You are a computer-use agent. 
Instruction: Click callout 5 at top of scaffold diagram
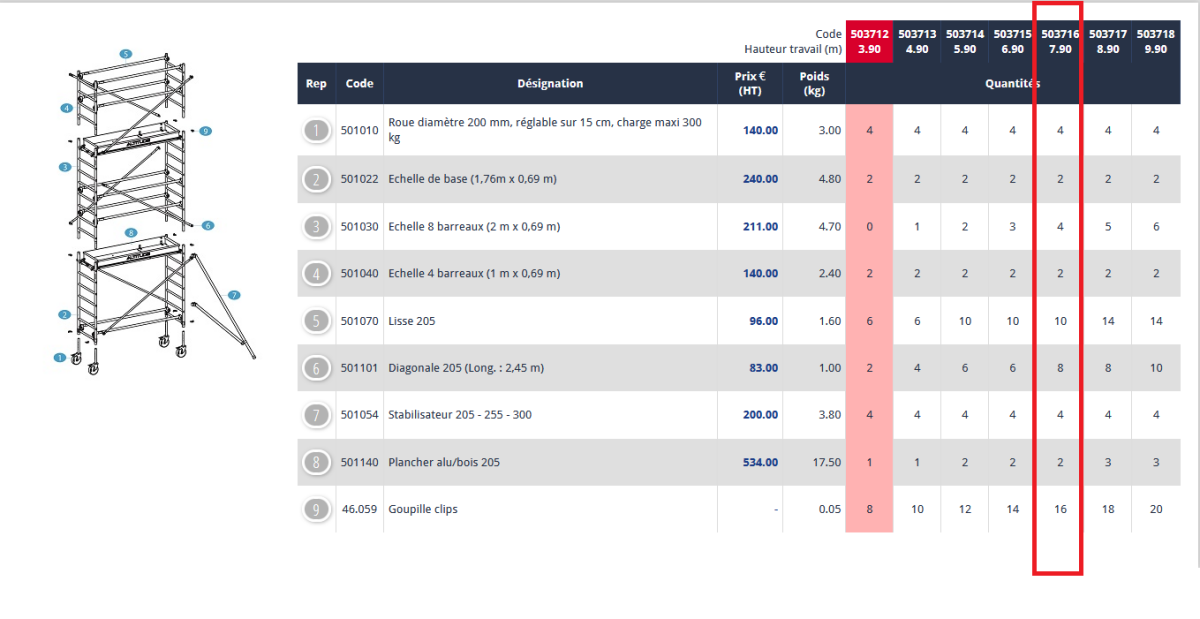tap(125, 54)
